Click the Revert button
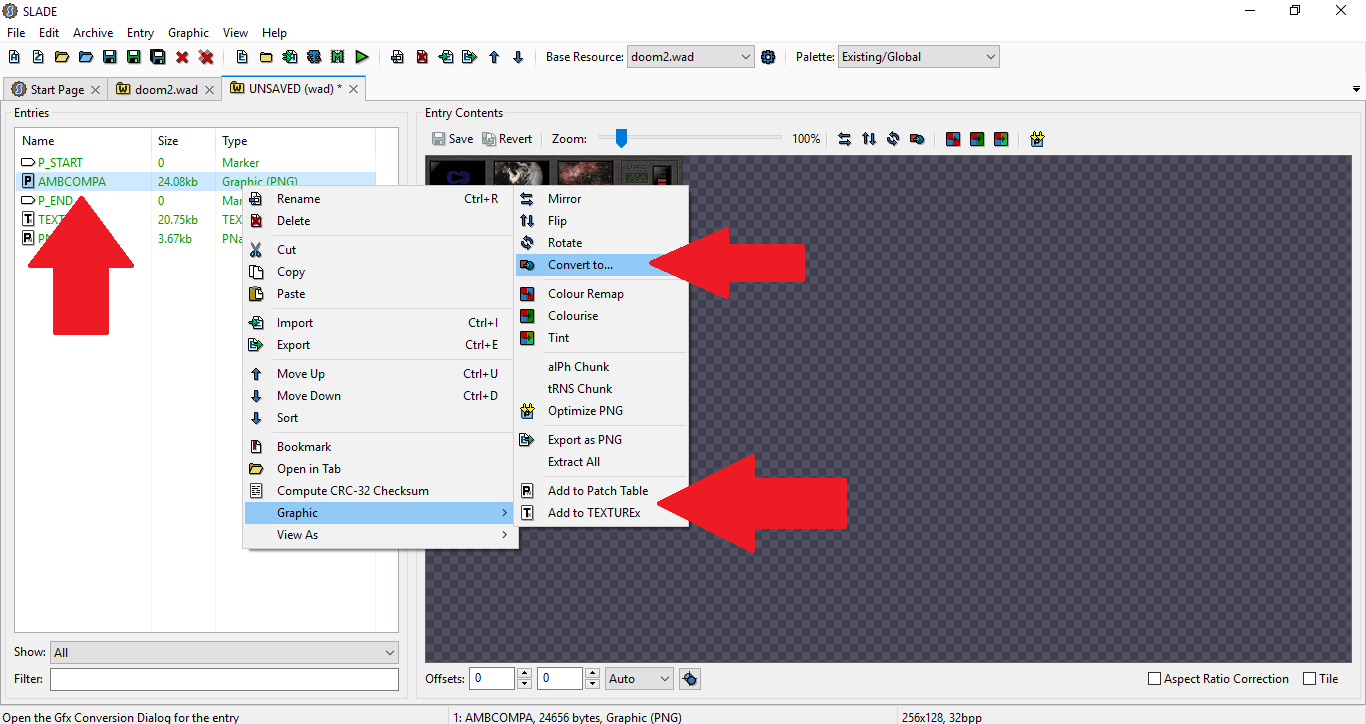Screen dimensions: 1366x724 pyautogui.click(x=507, y=139)
